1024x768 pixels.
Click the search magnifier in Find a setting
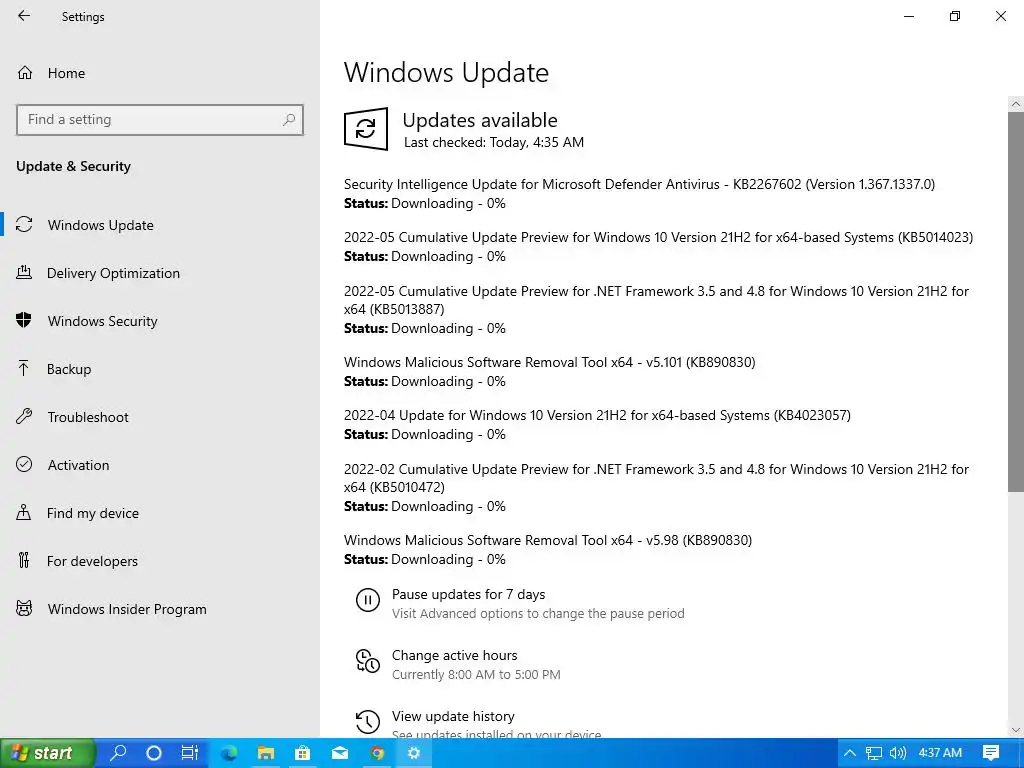289,120
